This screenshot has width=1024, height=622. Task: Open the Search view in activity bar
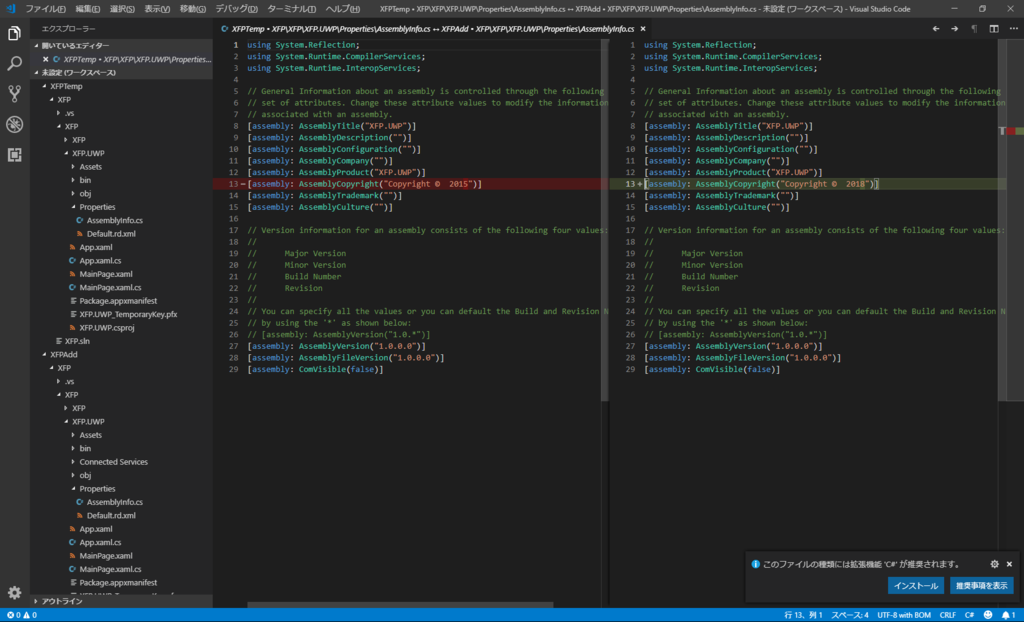14,63
